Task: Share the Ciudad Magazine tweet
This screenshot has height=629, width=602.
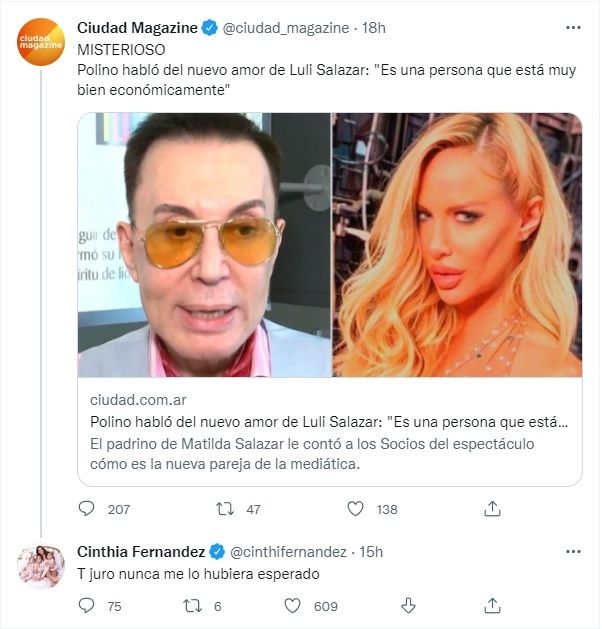Action: (492, 509)
